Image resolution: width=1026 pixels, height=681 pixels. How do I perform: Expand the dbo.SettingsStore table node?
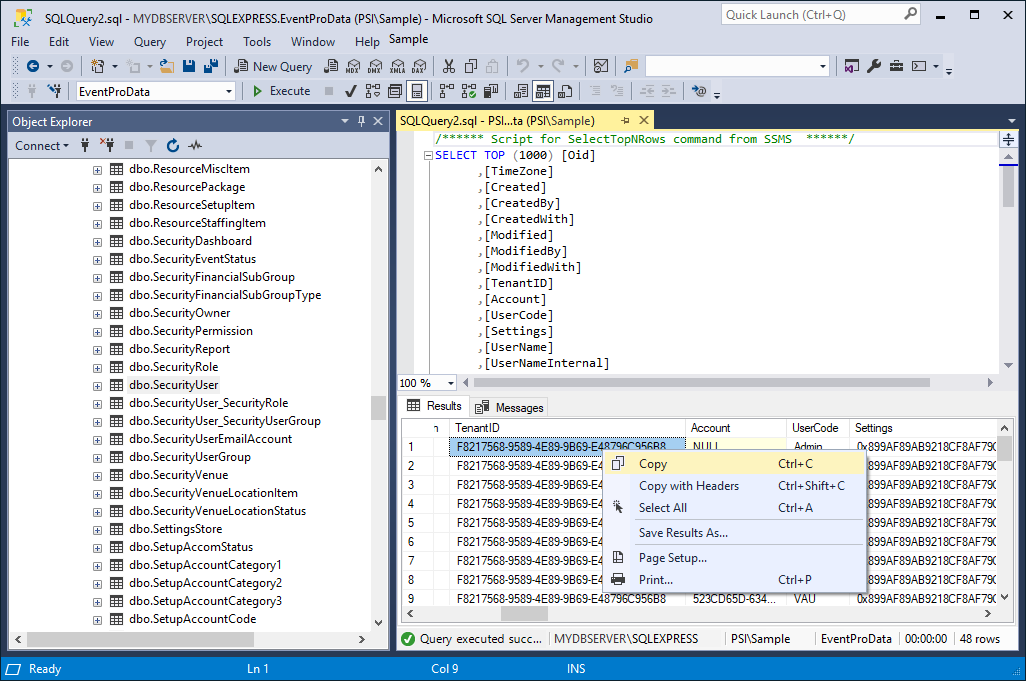(97, 530)
